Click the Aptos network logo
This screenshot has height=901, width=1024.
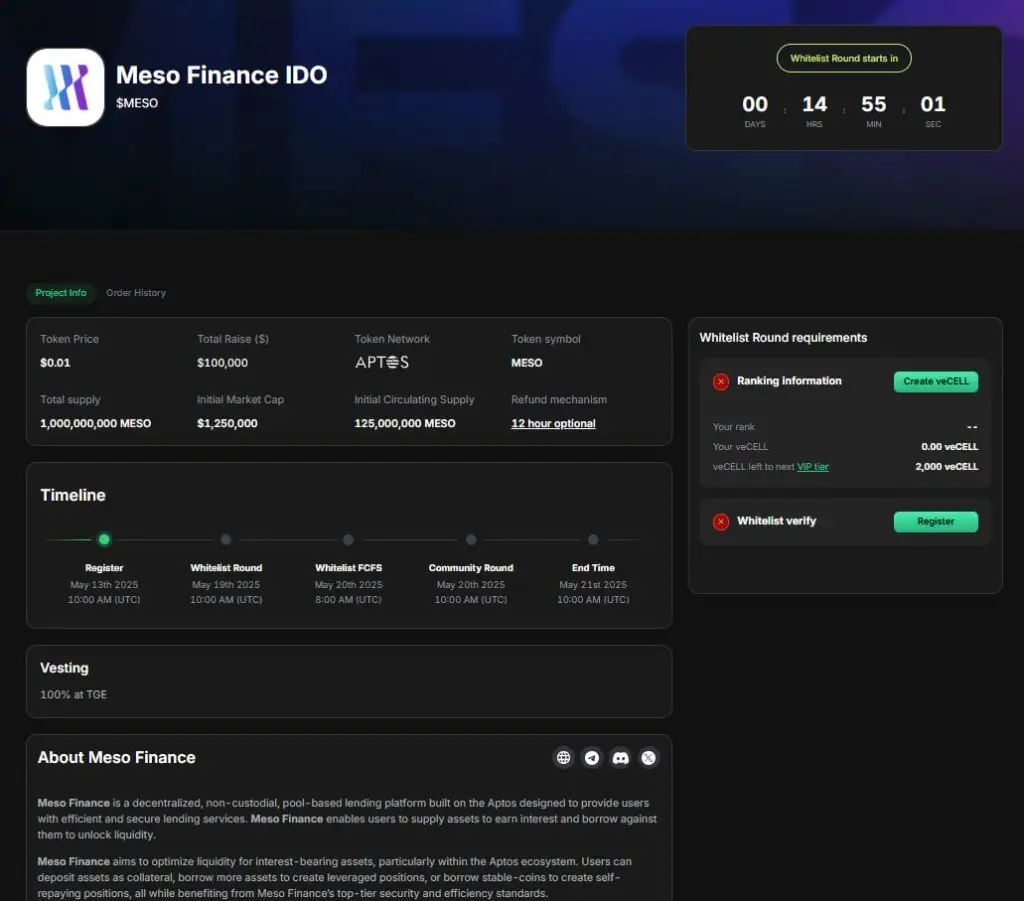coord(382,362)
